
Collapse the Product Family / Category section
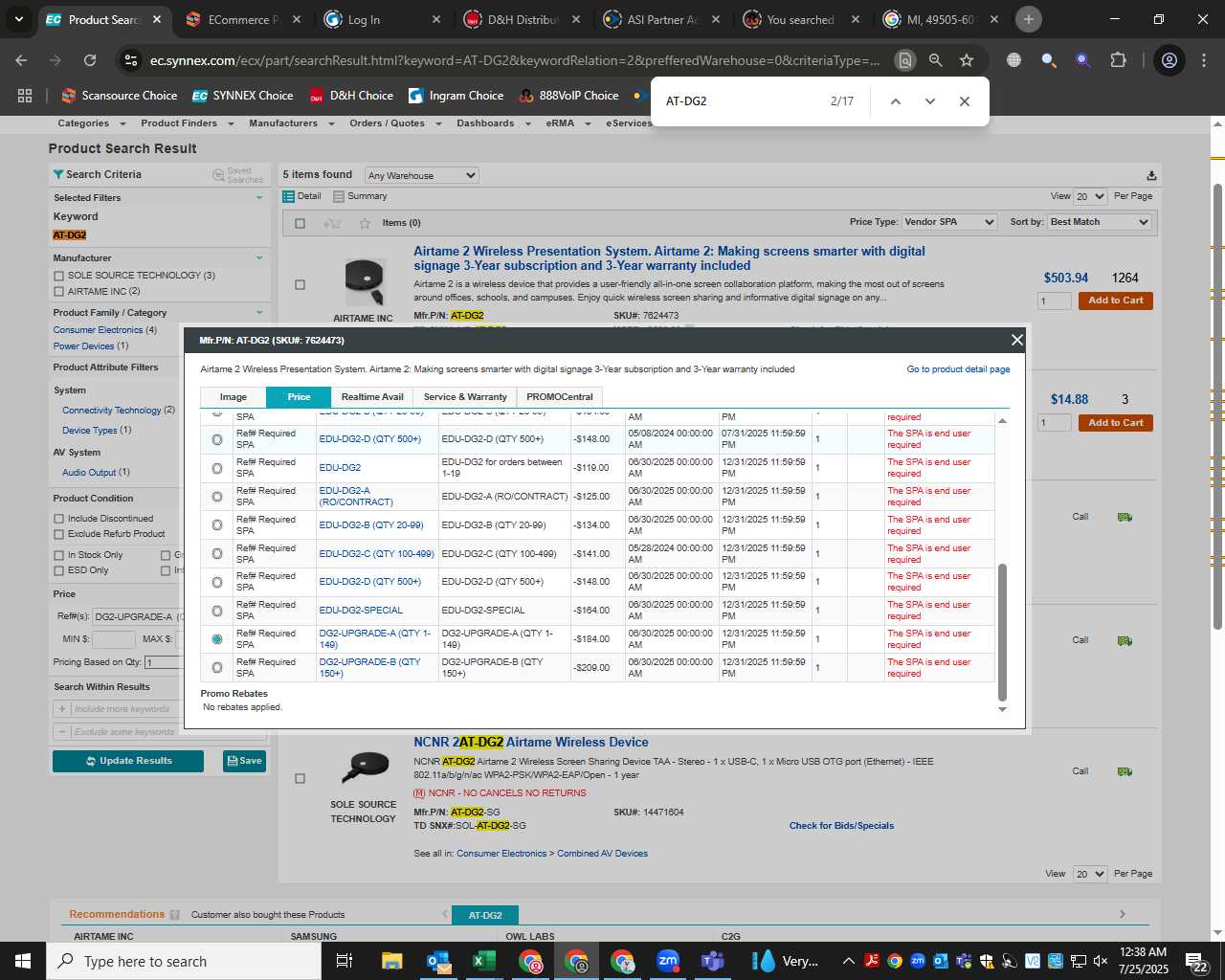click(259, 312)
